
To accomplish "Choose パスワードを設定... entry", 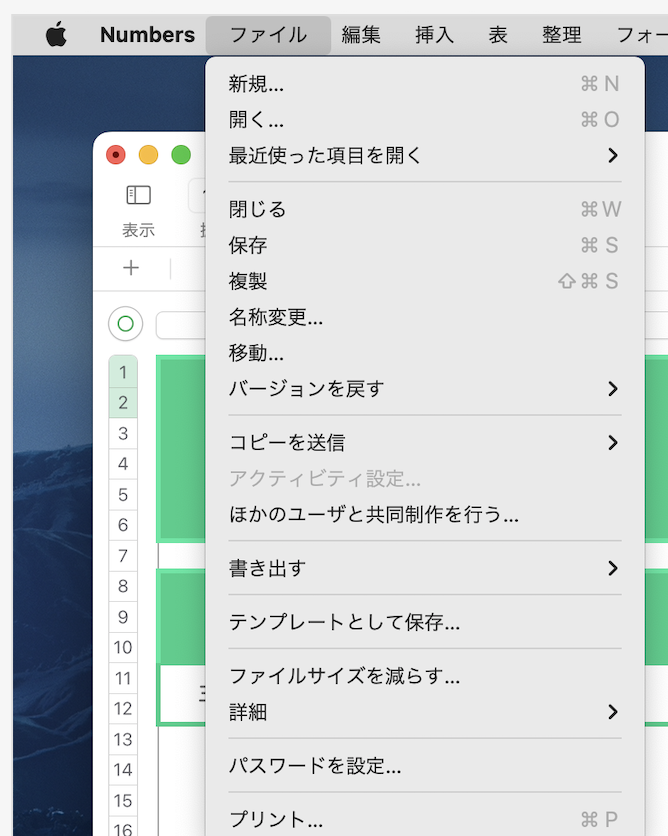I will click(x=425, y=766).
